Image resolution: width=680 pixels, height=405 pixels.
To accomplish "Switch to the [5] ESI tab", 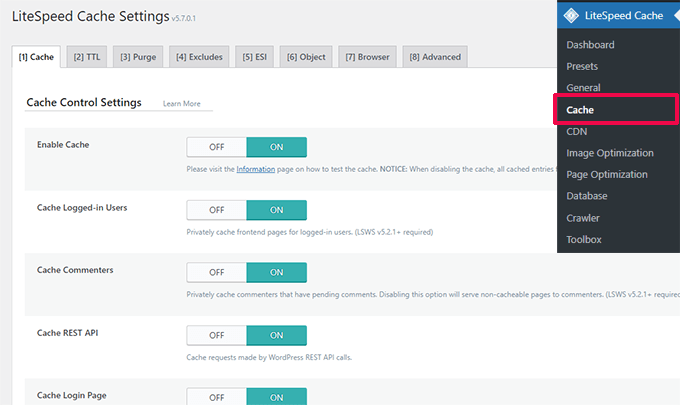I will [255, 57].
